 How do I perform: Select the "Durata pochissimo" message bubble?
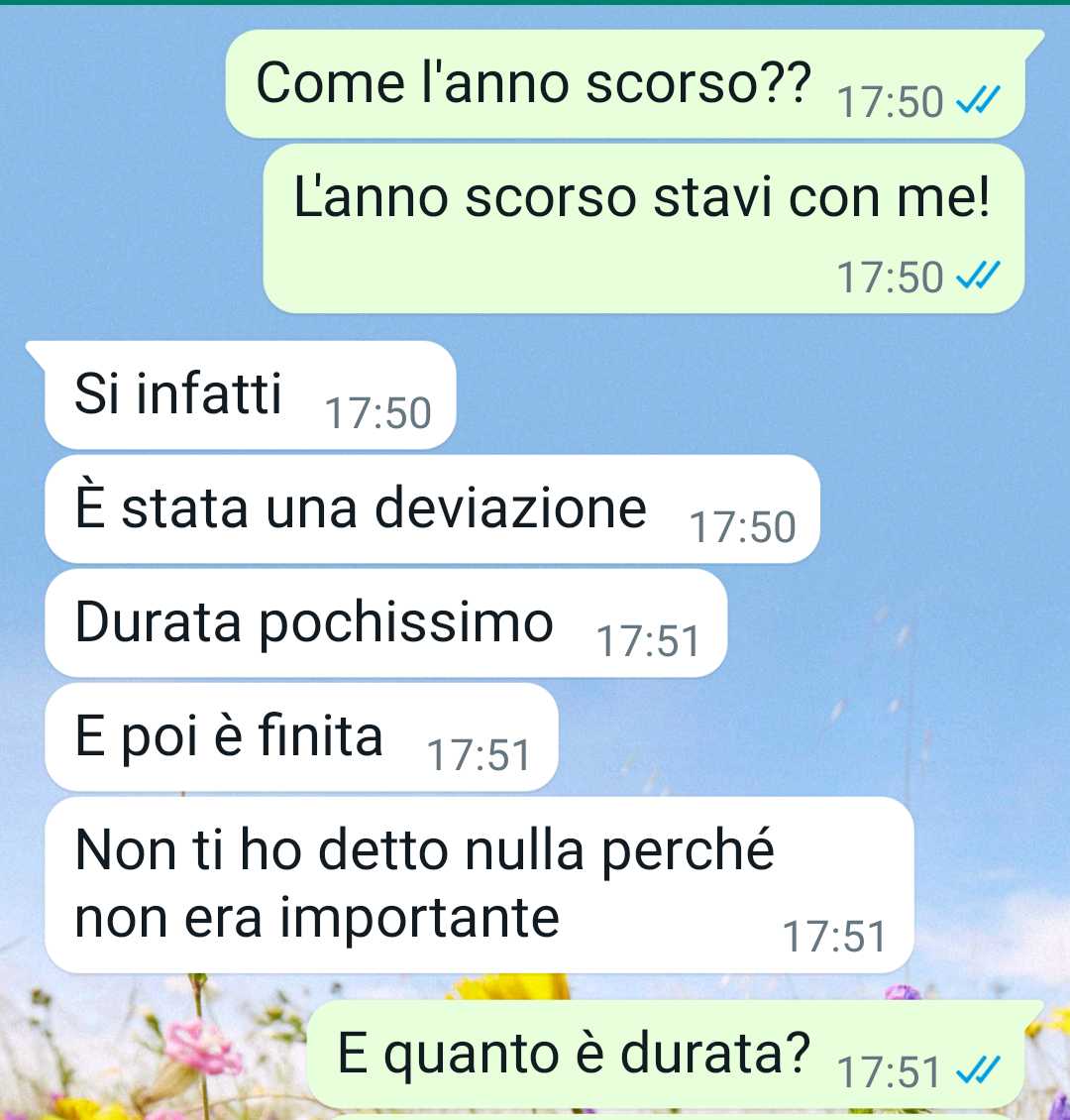[x=385, y=622]
